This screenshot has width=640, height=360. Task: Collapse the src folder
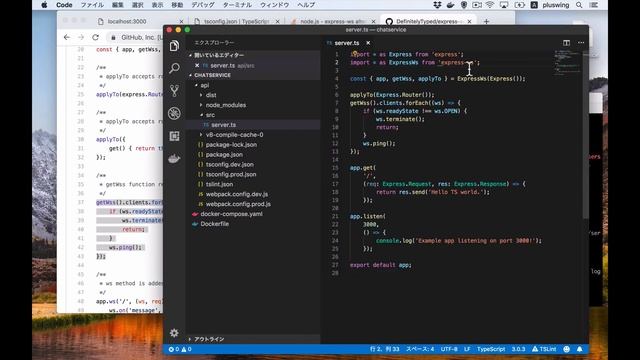pos(201,115)
